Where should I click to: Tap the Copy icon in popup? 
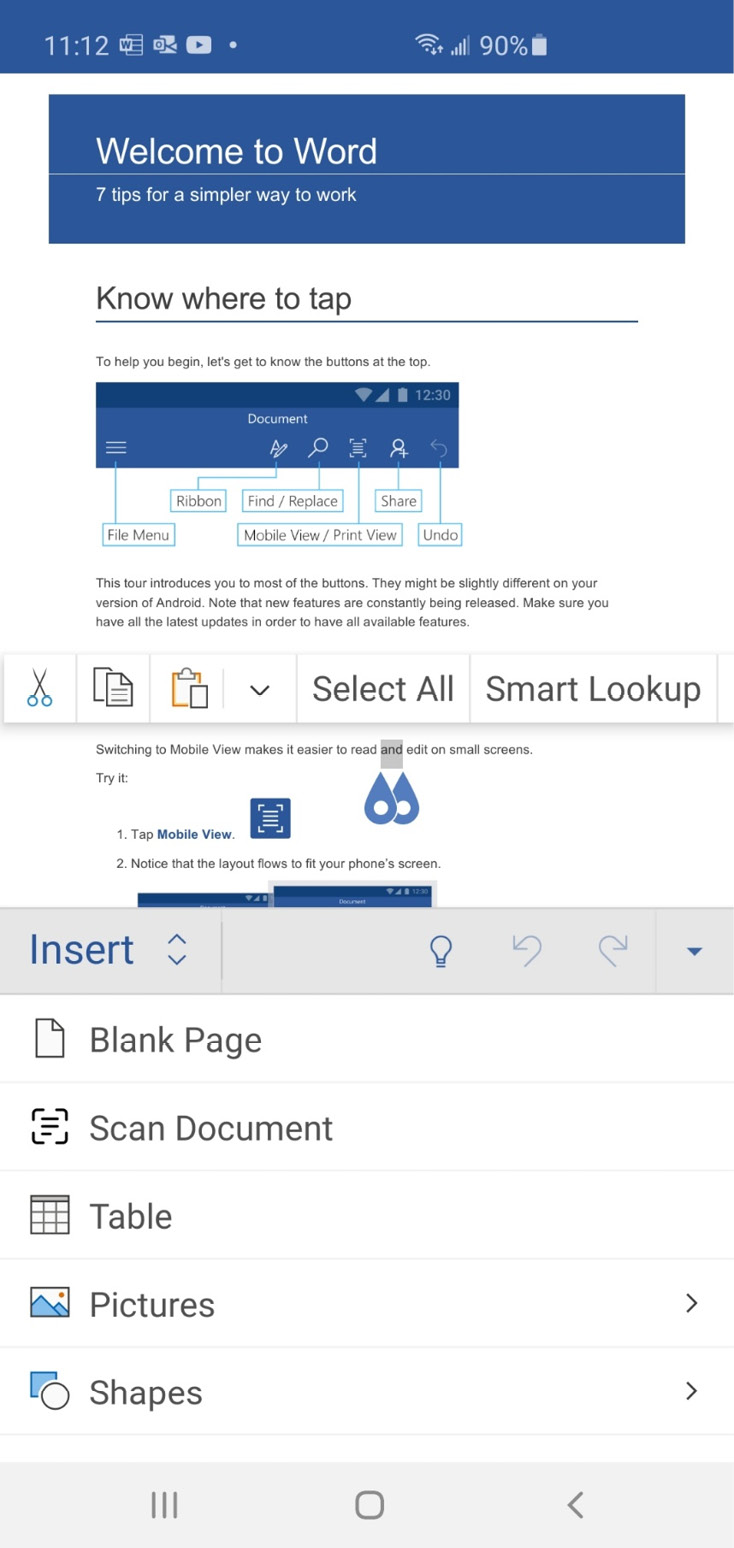tap(113, 688)
